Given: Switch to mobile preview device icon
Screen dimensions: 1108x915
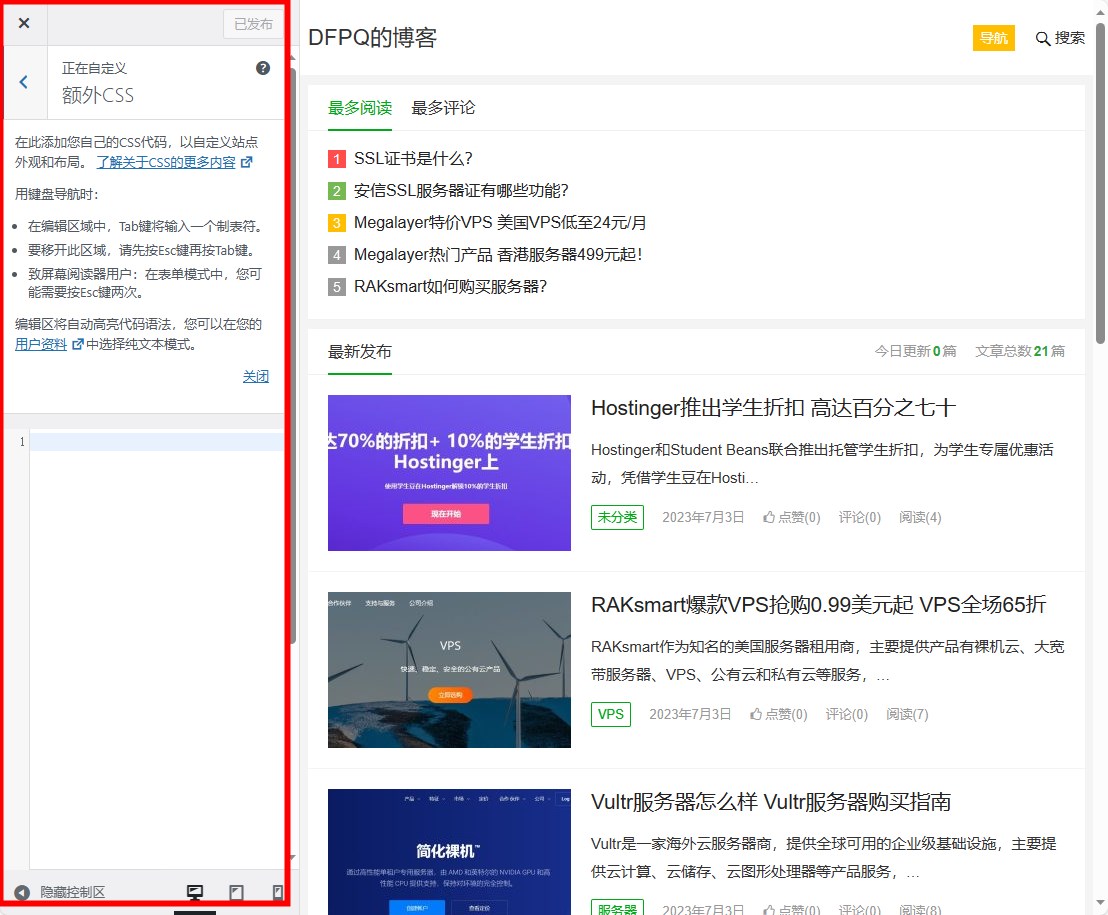Looking at the screenshot, I should [x=277, y=892].
